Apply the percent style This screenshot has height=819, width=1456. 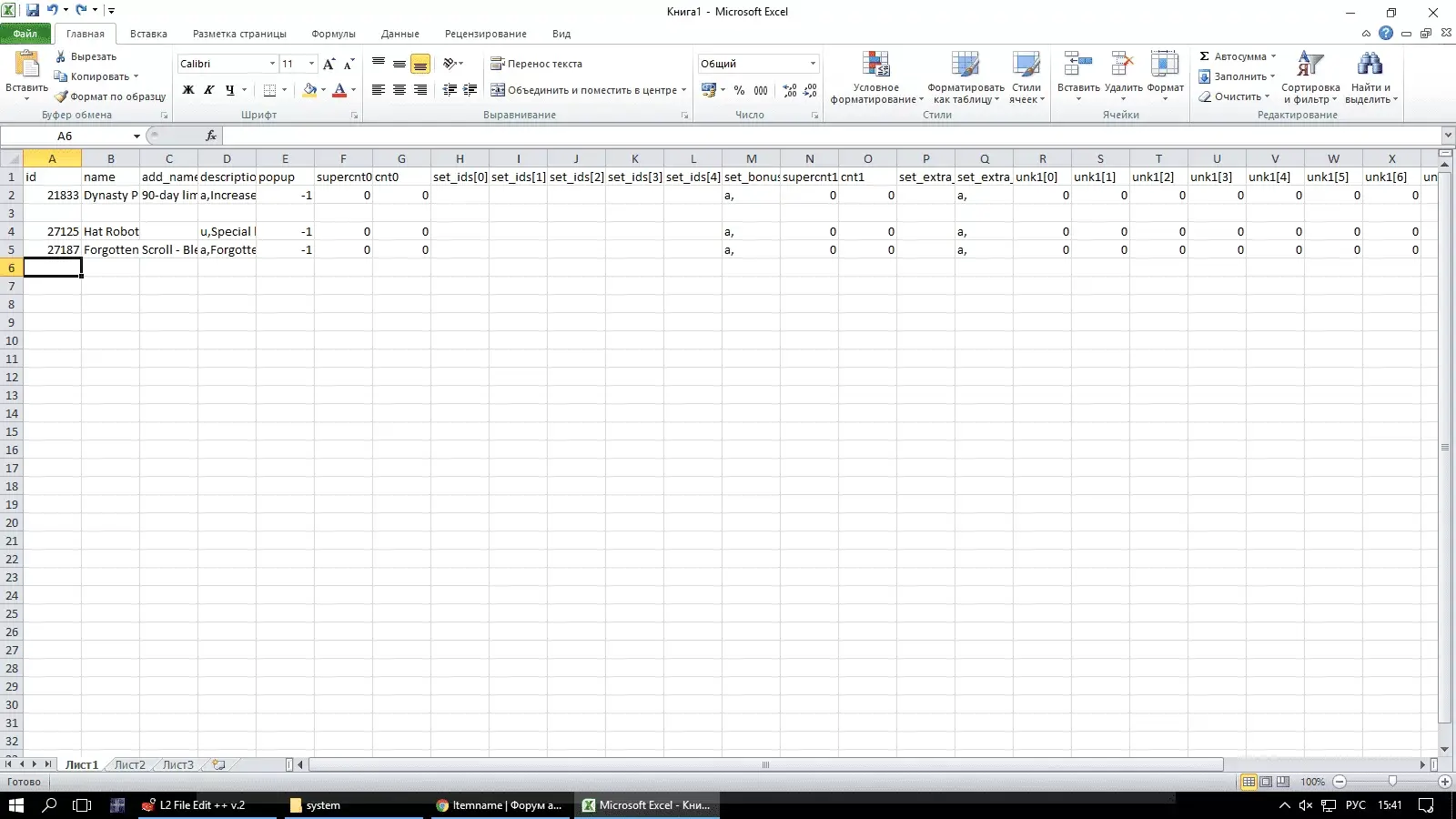tap(739, 90)
